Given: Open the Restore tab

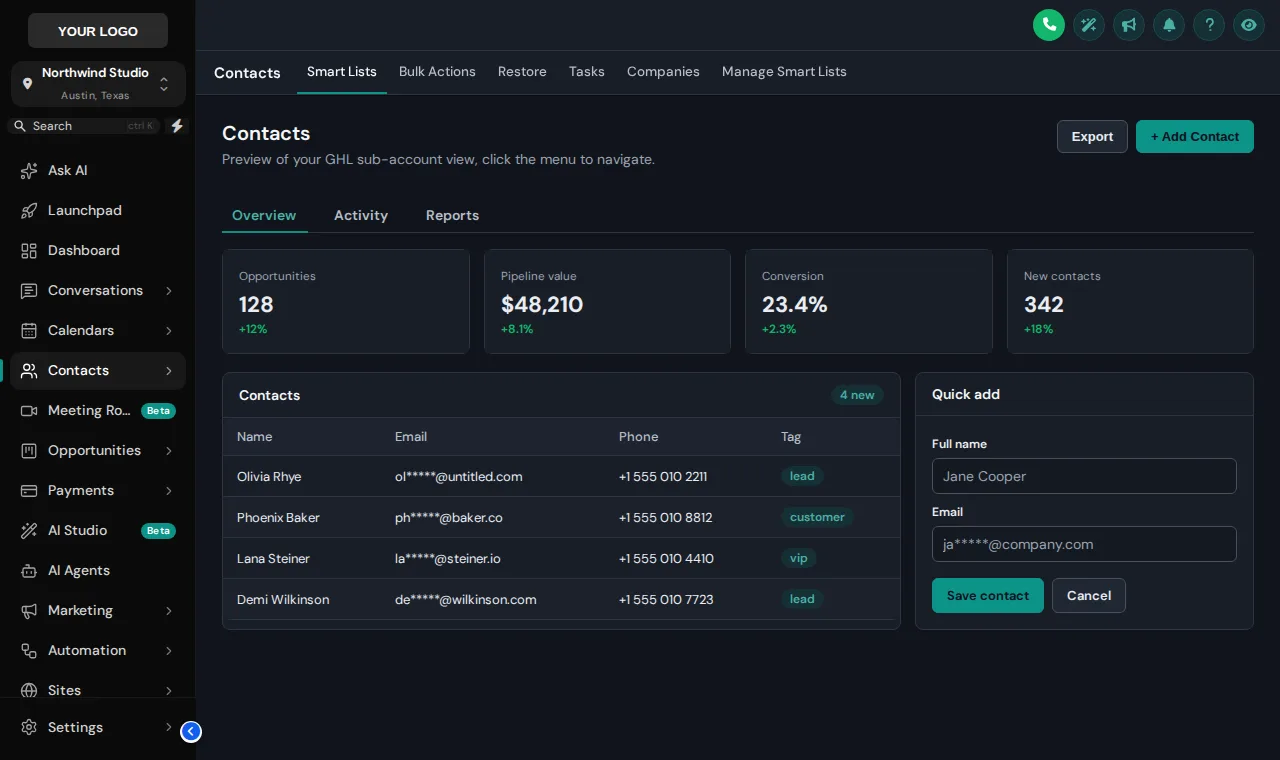Looking at the screenshot, I should (522, 72).
